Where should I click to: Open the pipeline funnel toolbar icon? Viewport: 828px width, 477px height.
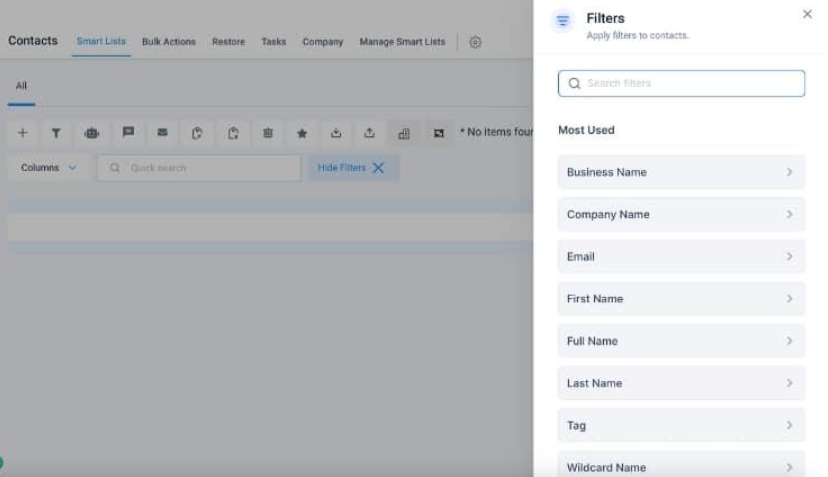56,133
